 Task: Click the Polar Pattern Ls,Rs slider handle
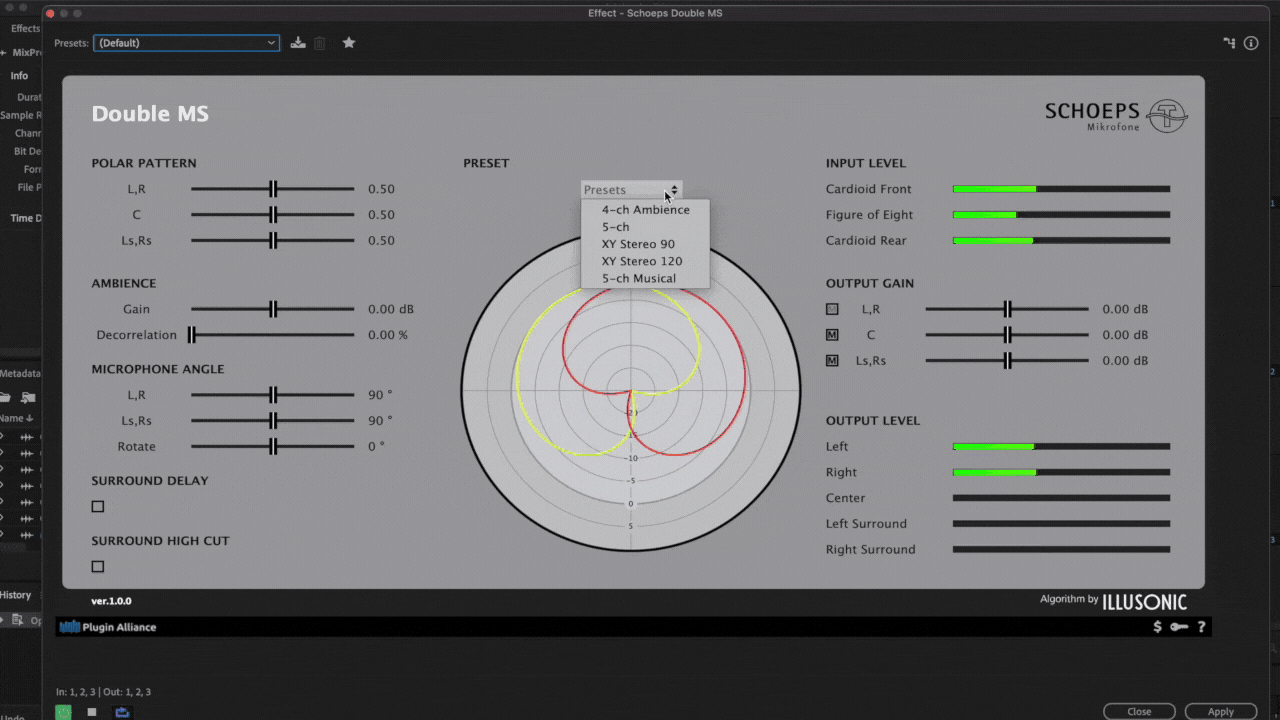coord(273,241)
